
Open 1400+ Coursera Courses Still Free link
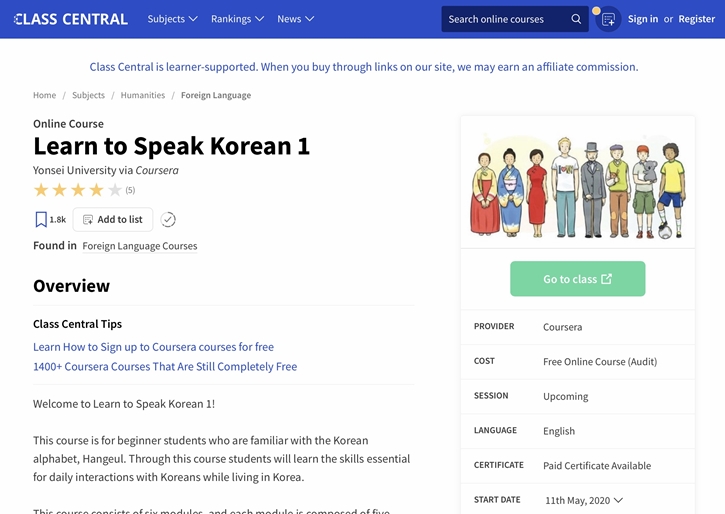(x=165, y=367)
